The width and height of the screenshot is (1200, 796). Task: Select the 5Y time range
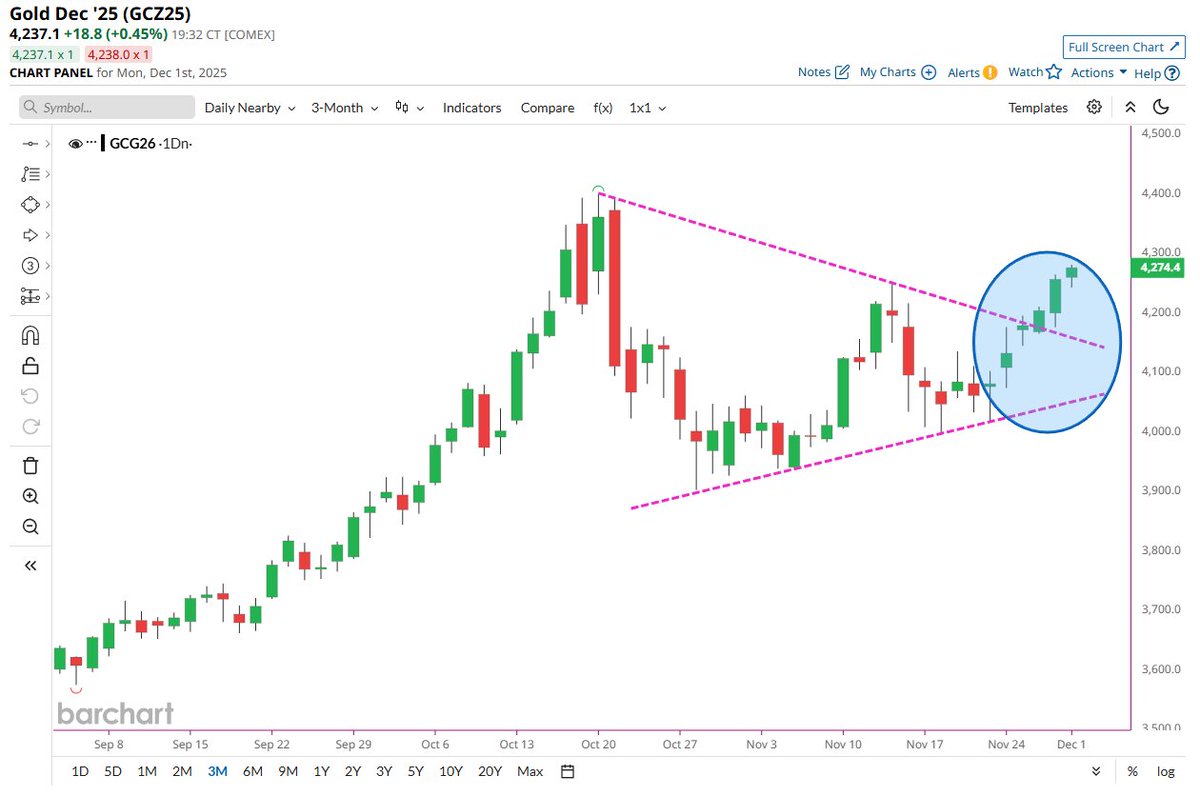[415, 771]
